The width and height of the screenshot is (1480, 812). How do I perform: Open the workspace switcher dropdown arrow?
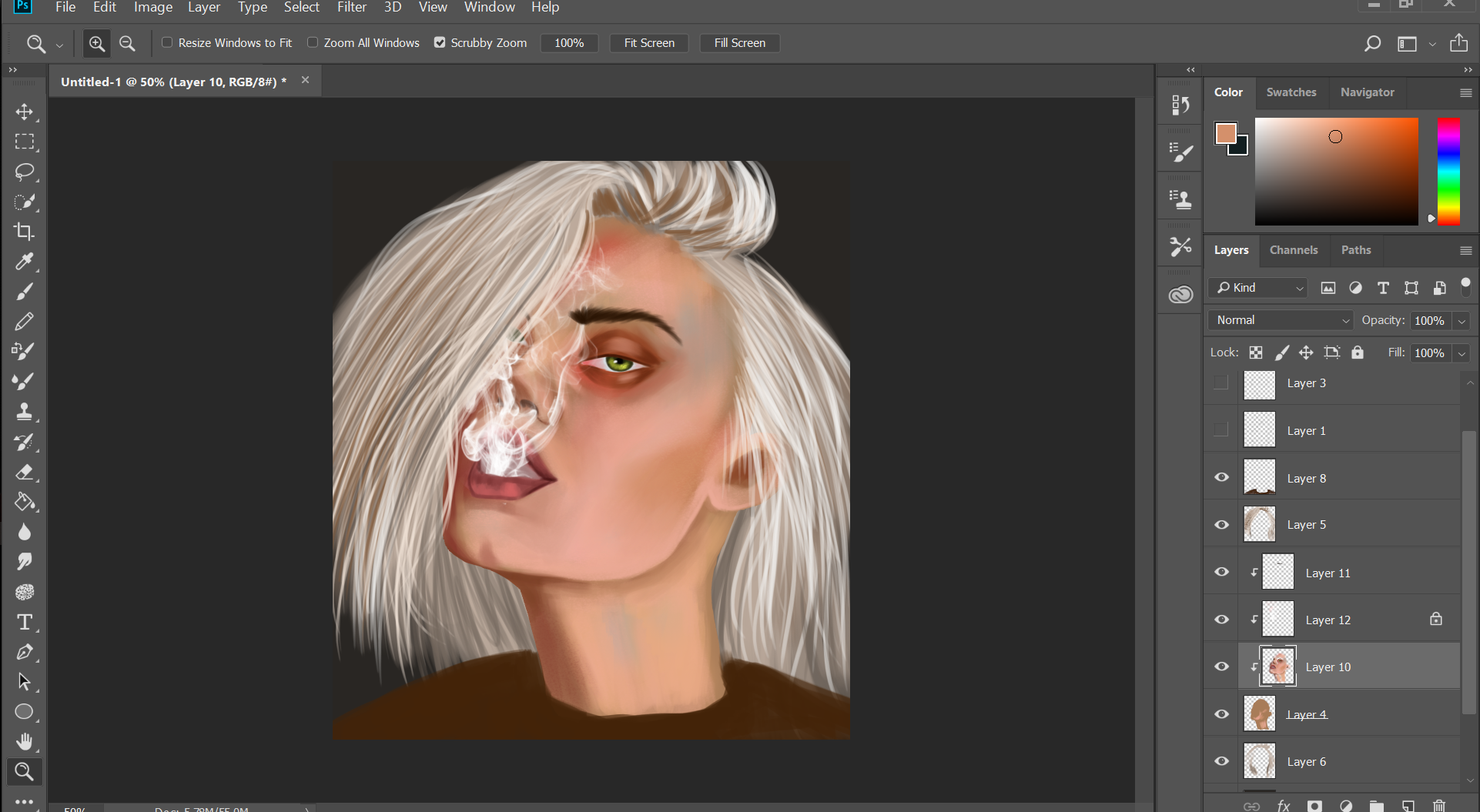(1432, 44)
